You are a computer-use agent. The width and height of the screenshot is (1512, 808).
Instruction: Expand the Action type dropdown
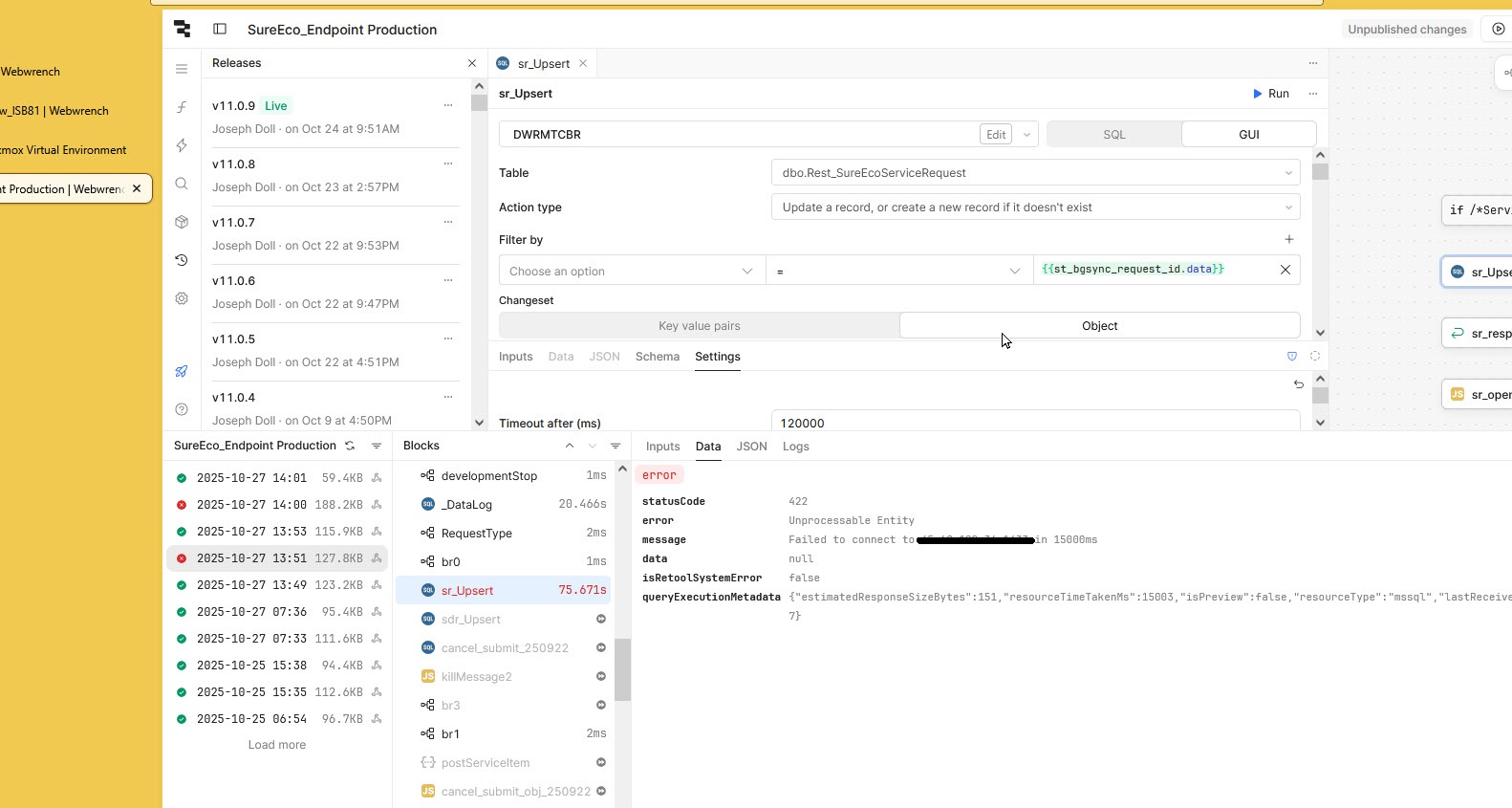click(1034, 207)
